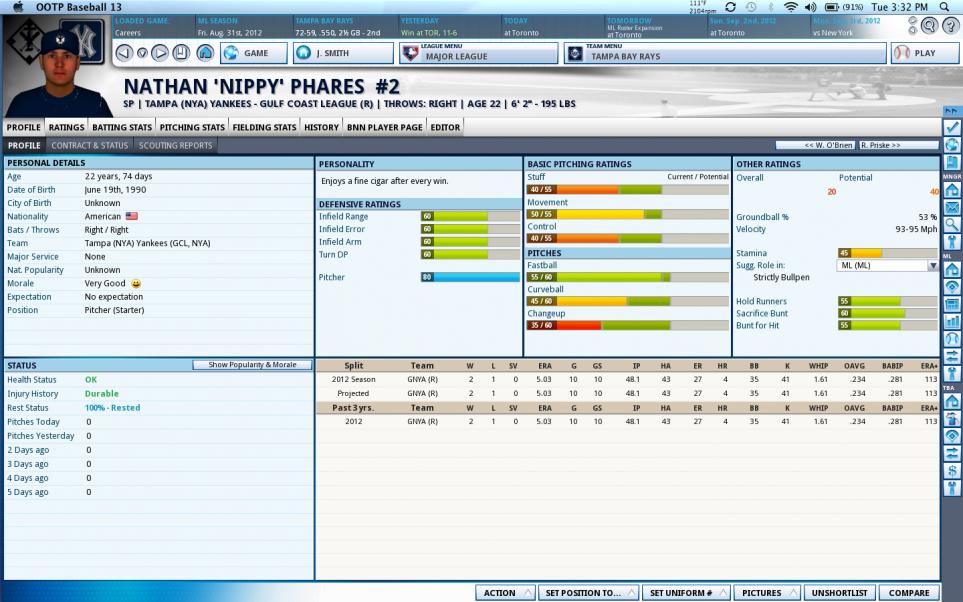The height and width of the screenshot is (602, 963).
Task: Open the question mark help icon
Action: point(949,25)
